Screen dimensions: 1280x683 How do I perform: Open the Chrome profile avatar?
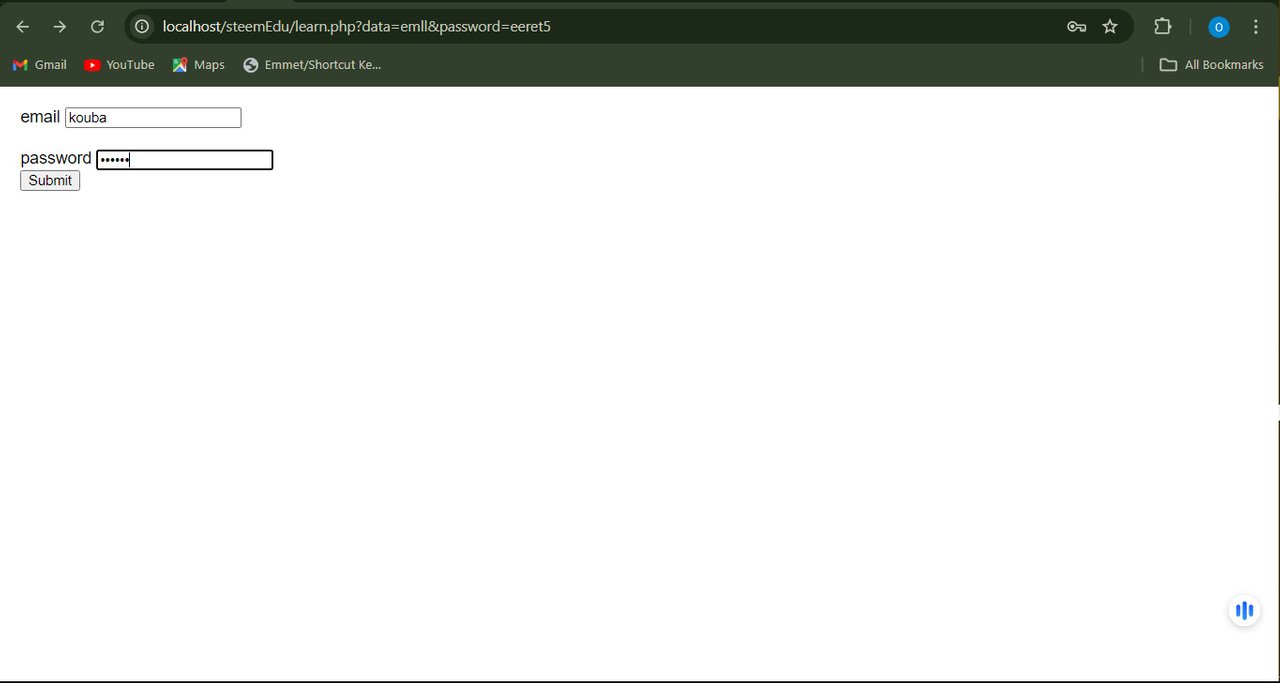(1218, 27)
